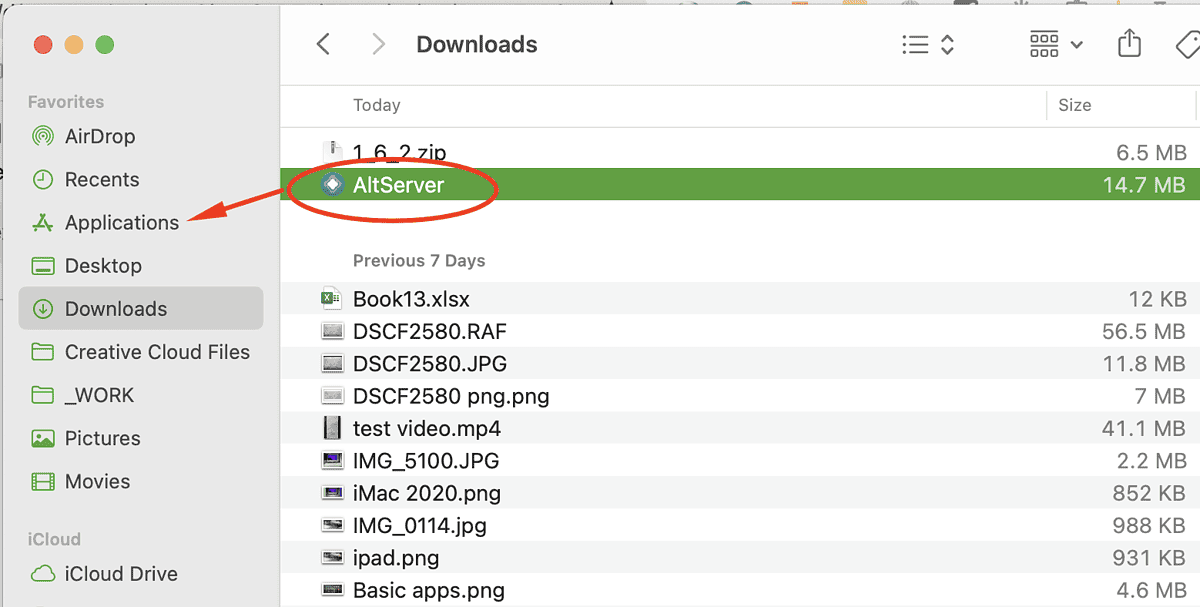Click the back navigation arrow
Viewport: 1200px width, 607px height.
tap(321, 44)
